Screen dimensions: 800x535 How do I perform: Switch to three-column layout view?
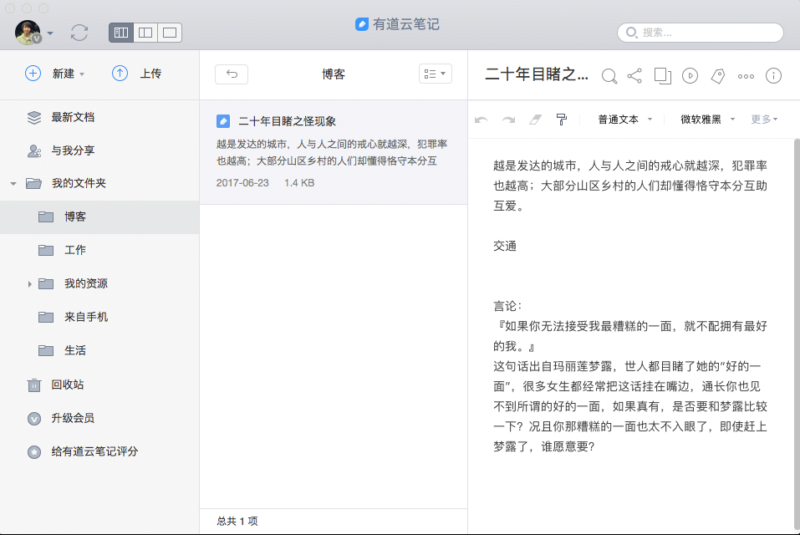[121, 33]
